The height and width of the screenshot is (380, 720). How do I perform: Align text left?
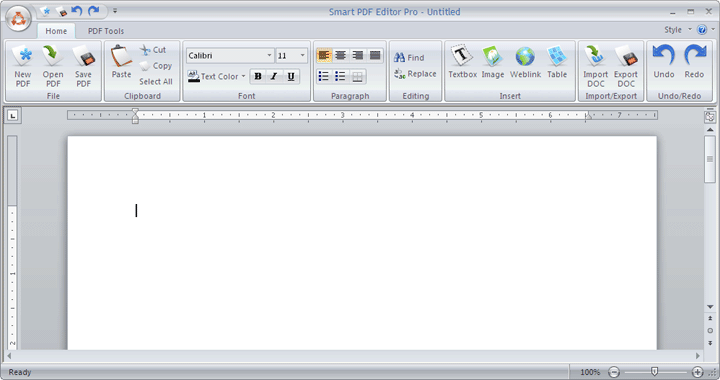pyautogui.click(x=324, y=56)
